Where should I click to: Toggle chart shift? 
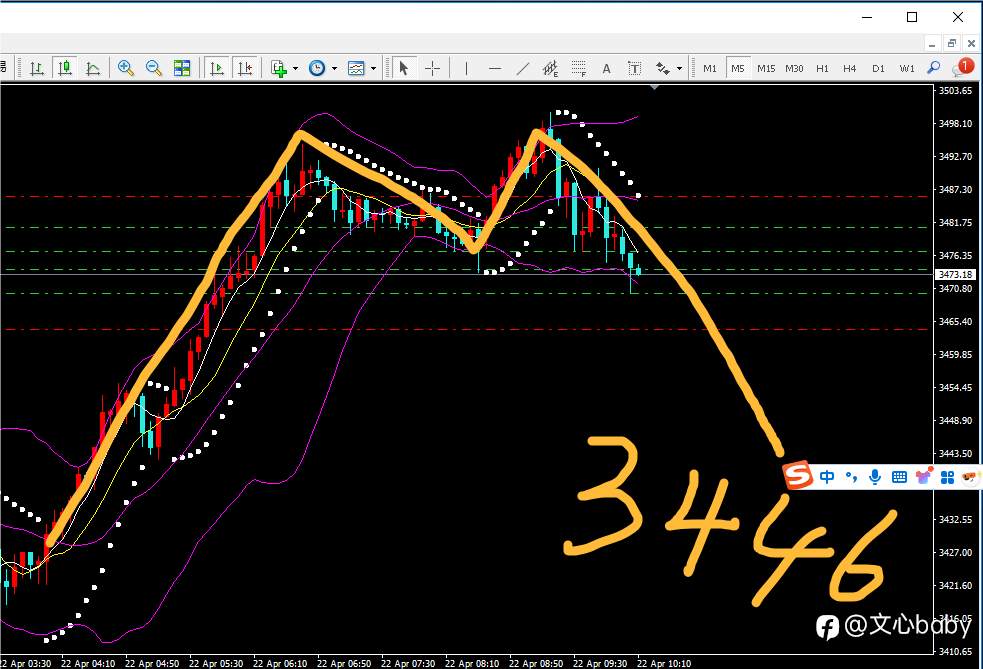pos(244,68)
